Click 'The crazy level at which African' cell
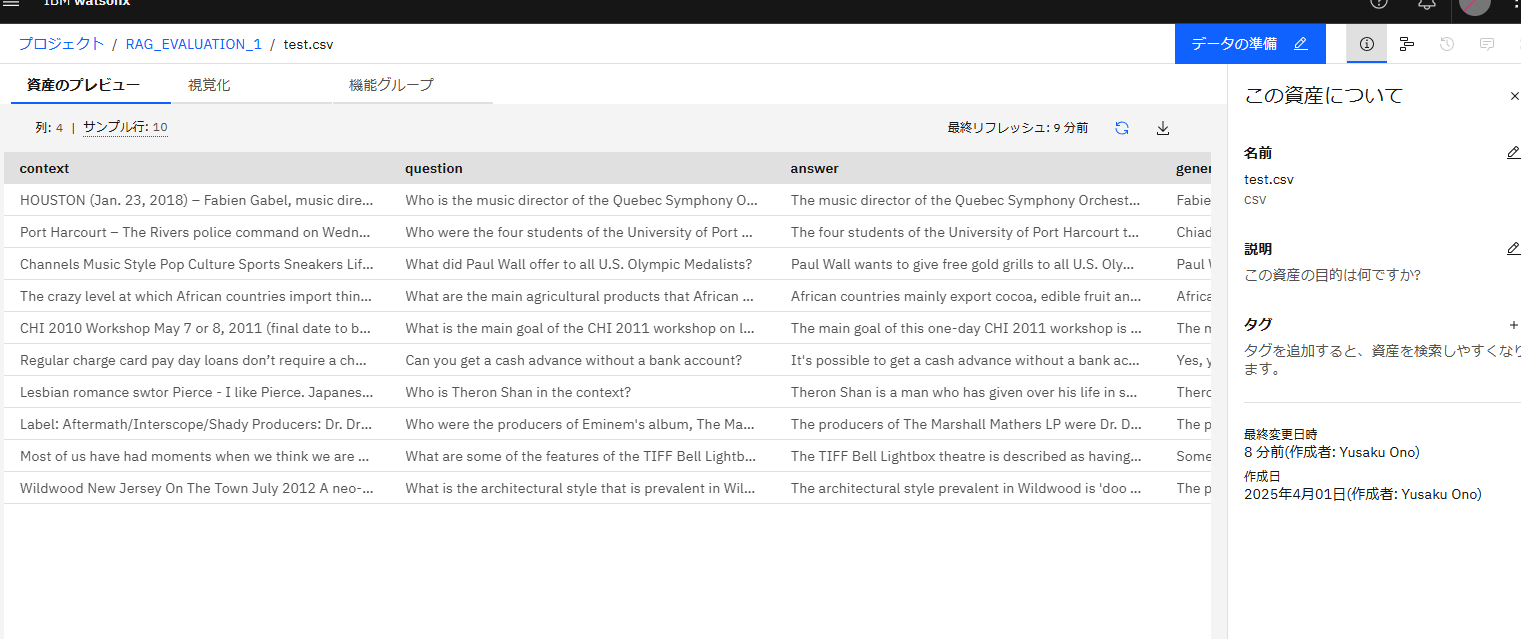The width and height of the screenshot is (1521, 639). (196, 296)
